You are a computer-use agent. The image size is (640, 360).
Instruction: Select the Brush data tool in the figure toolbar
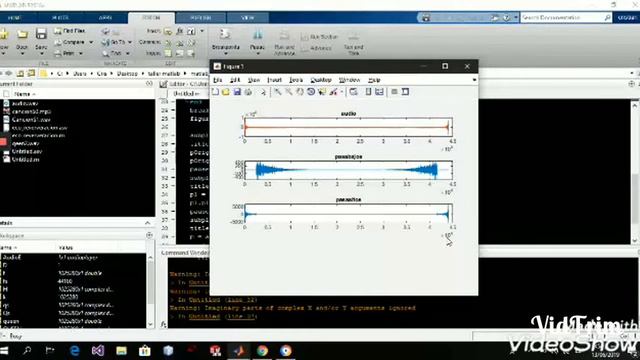(333, 92)
